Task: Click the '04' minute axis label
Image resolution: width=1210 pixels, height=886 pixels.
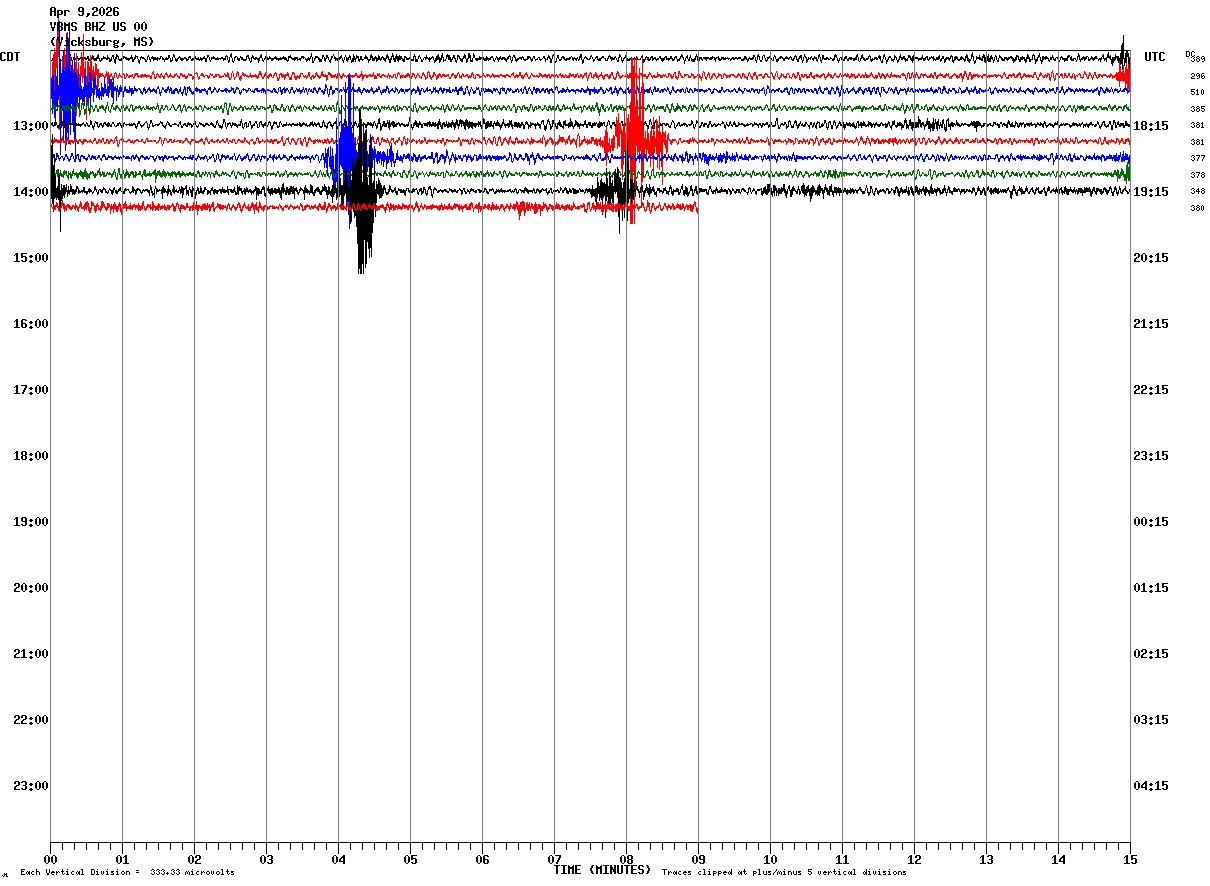Action: point(338,860)
